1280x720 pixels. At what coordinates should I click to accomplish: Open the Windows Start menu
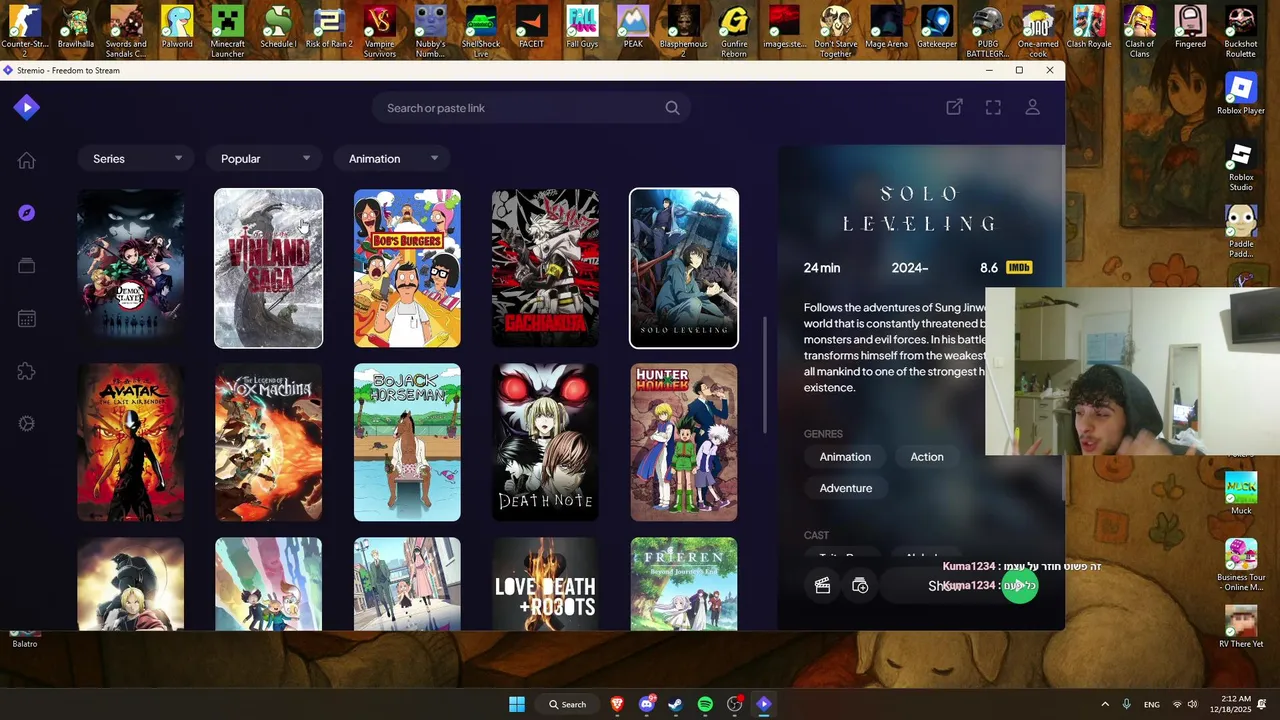tap(517, 704)
